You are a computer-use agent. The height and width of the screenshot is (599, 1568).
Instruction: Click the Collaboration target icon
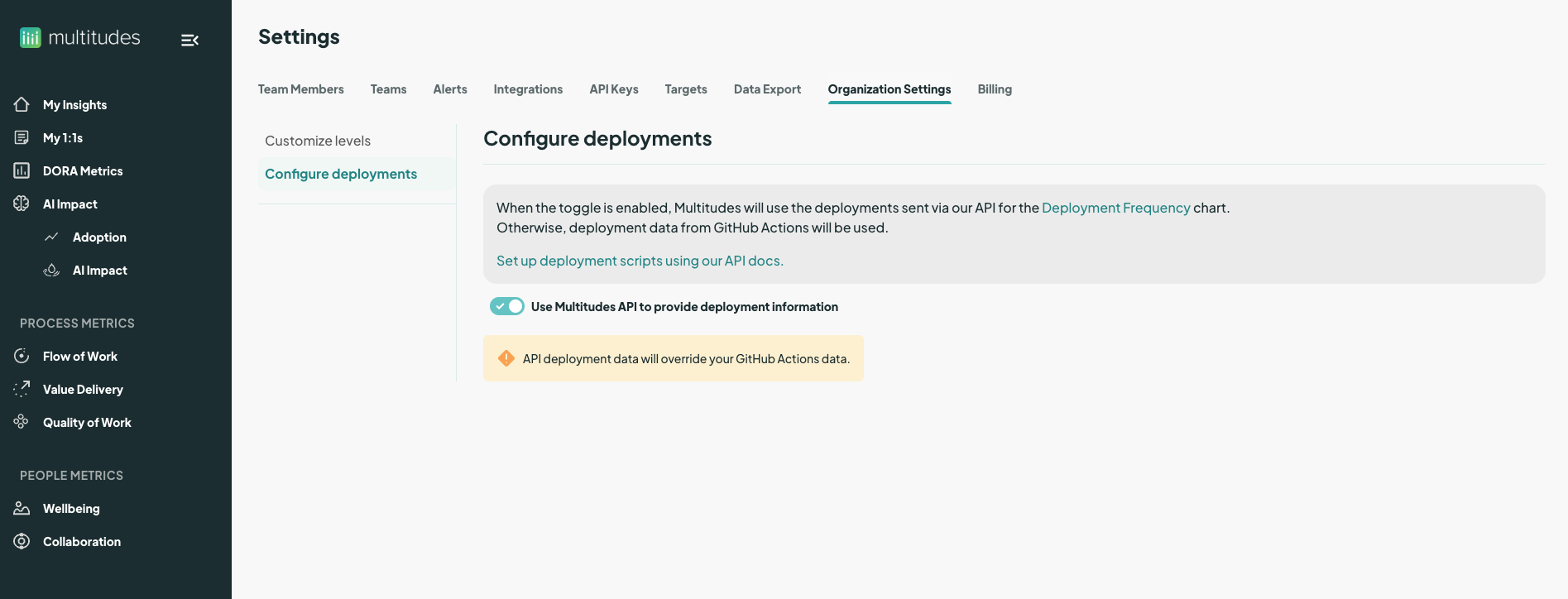pyautogui.click(x=22, y=541)
